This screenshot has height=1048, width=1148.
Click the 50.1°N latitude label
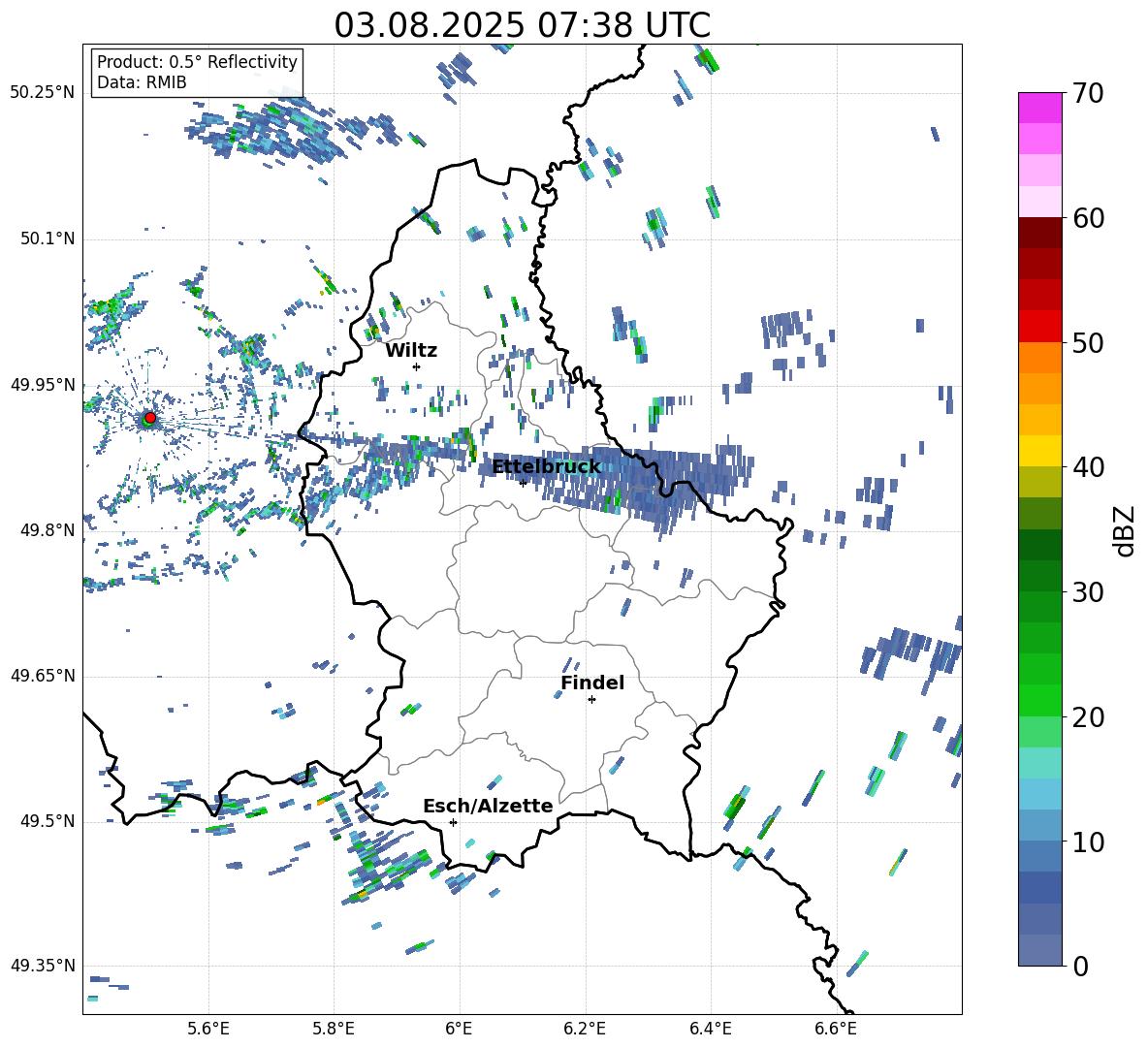[47, 238]
